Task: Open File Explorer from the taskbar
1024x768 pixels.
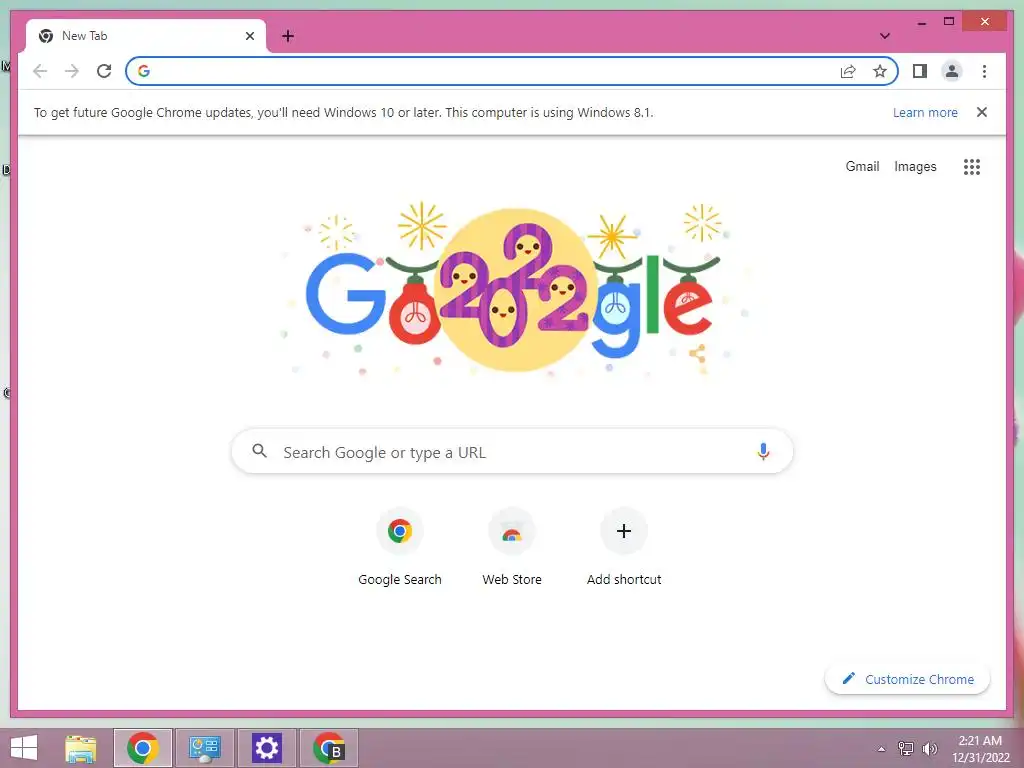Action: pos(81,748)
